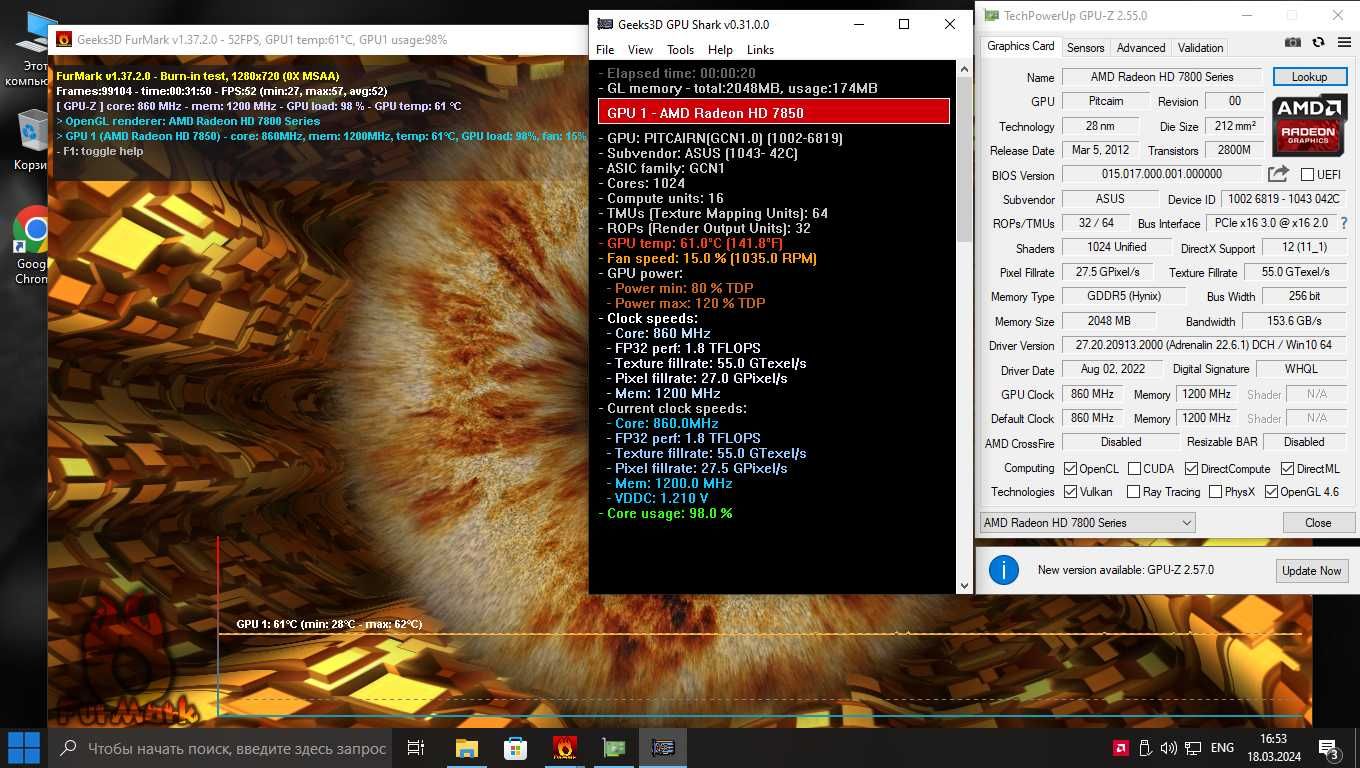Click the FurMark title bar icon
The height and width of the screenshot is (768, 1360).
(x=64, y=40)
